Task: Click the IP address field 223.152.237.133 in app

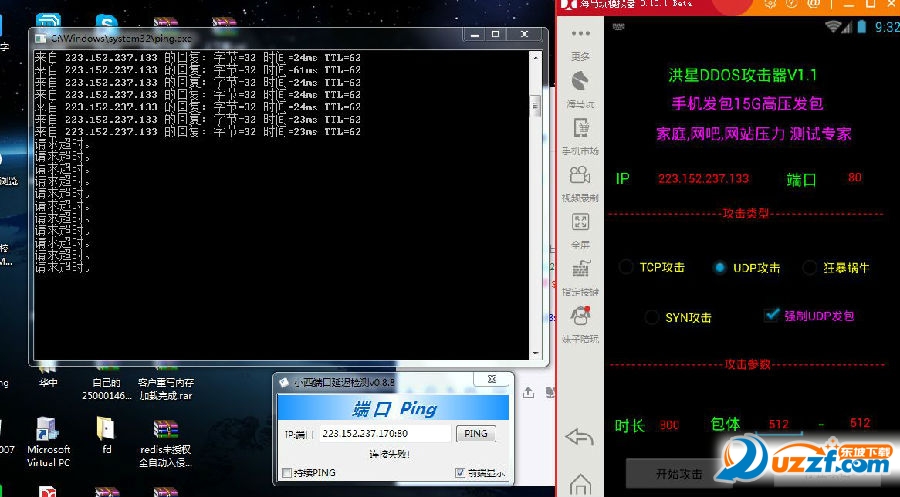Action: [x=703, y=178]
